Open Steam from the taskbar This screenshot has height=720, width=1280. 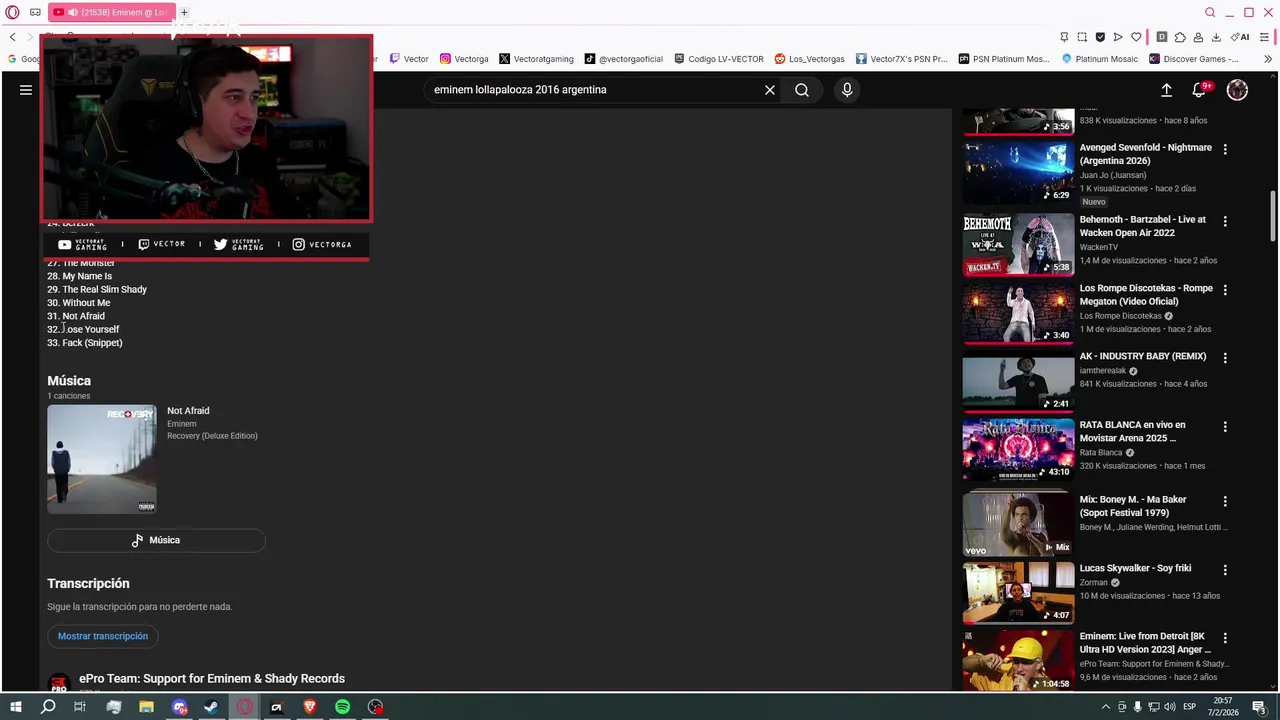(211, 707)
